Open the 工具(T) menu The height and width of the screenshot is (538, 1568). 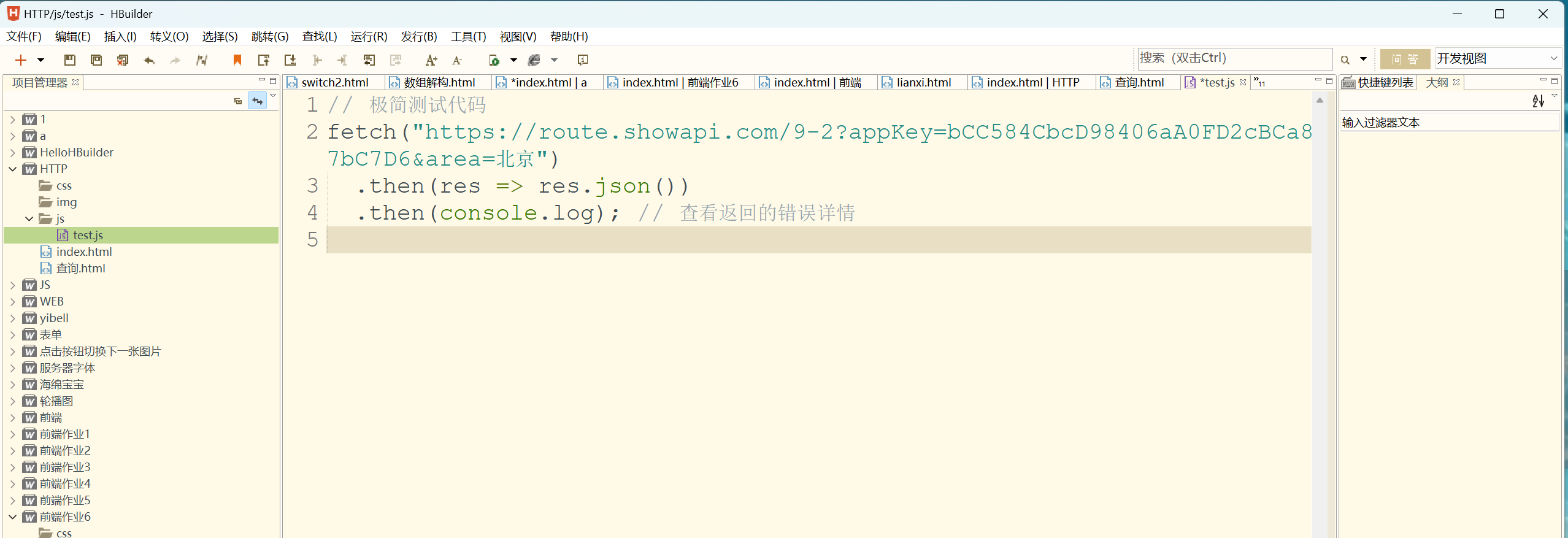[x=468, y=37]
